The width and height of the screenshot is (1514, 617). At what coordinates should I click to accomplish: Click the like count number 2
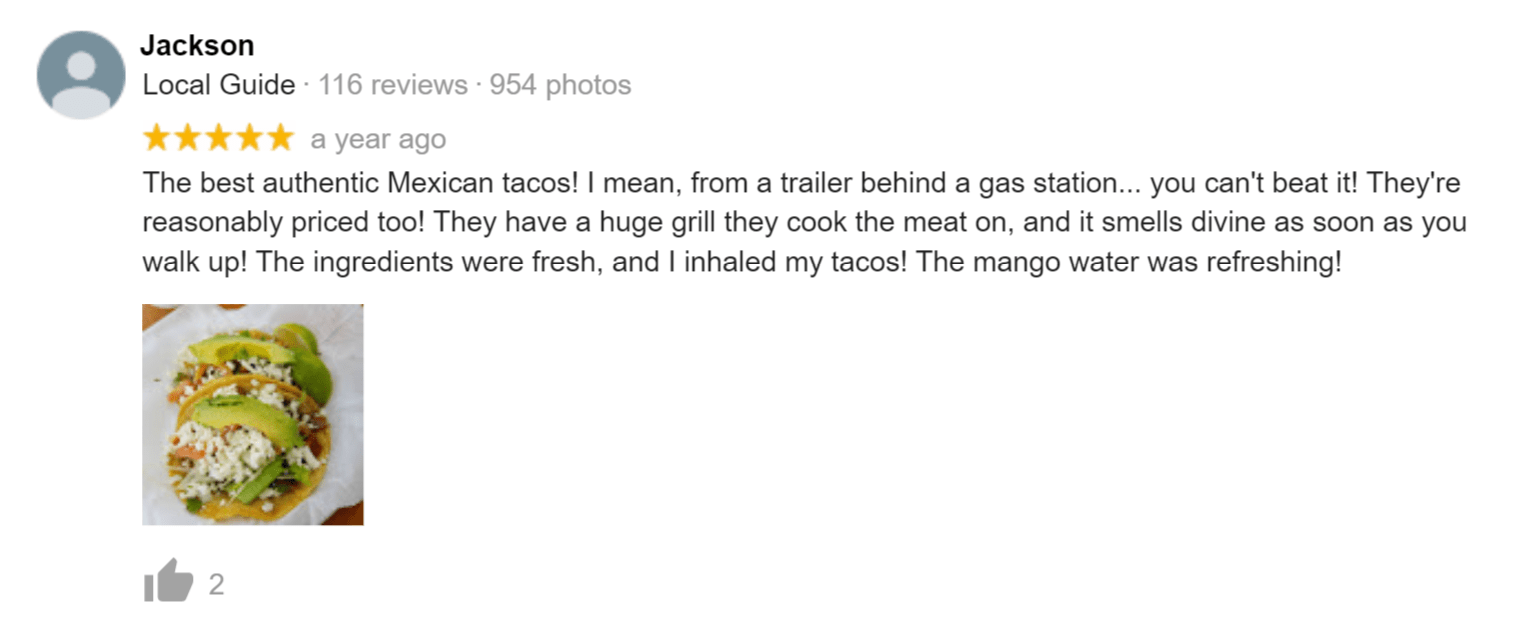click(x=216, y=584)
